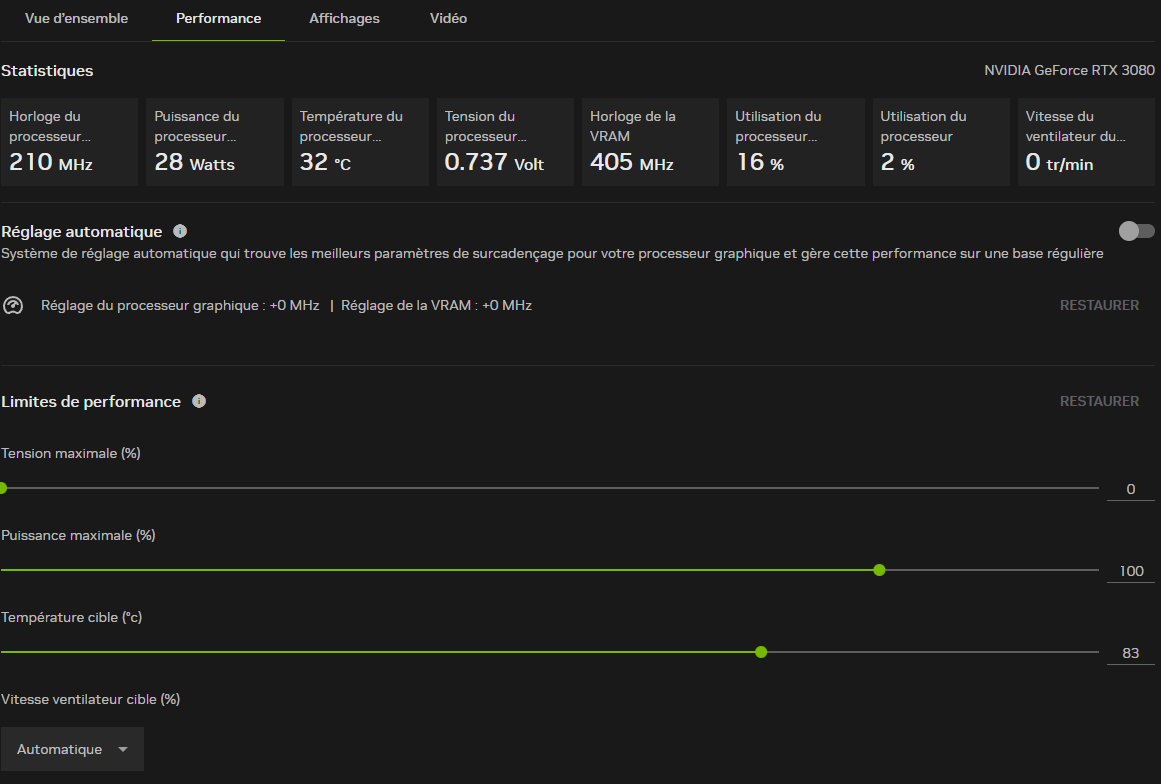Enable the Réglage automatique switch
This screenshot has height=784, width=1161.
coord(1136,231)
